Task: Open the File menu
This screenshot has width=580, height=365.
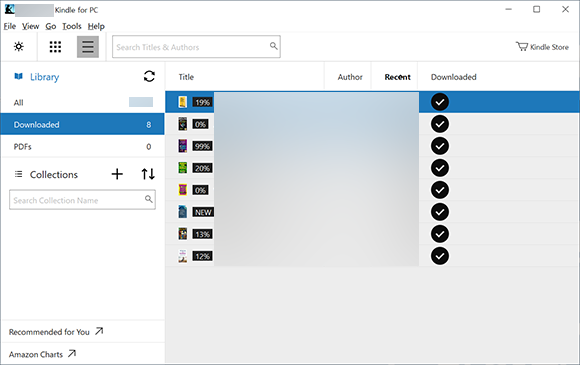Action: tap(10, 26)
